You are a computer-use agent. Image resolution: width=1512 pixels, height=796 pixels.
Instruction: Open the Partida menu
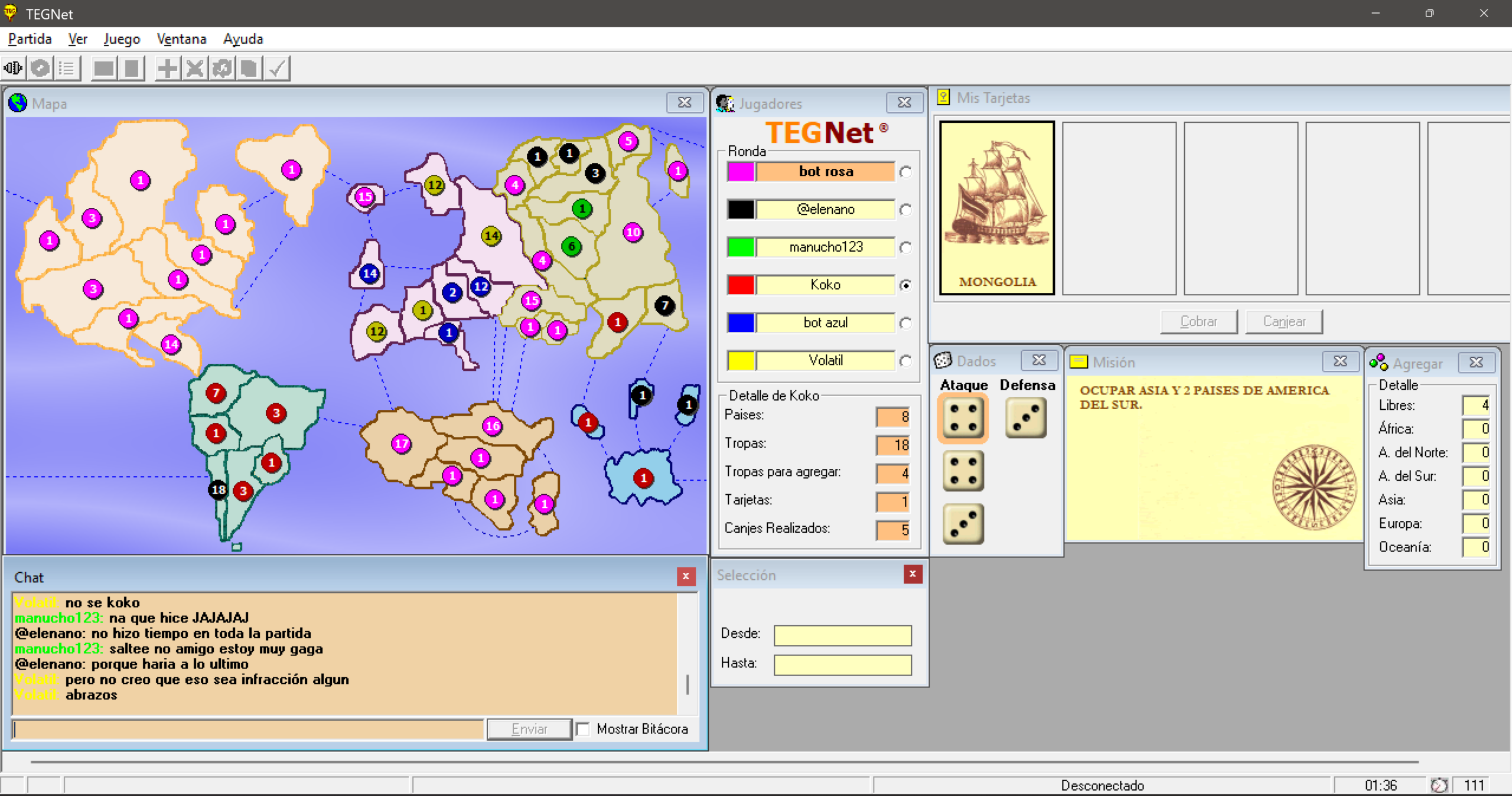coord(30,39)
